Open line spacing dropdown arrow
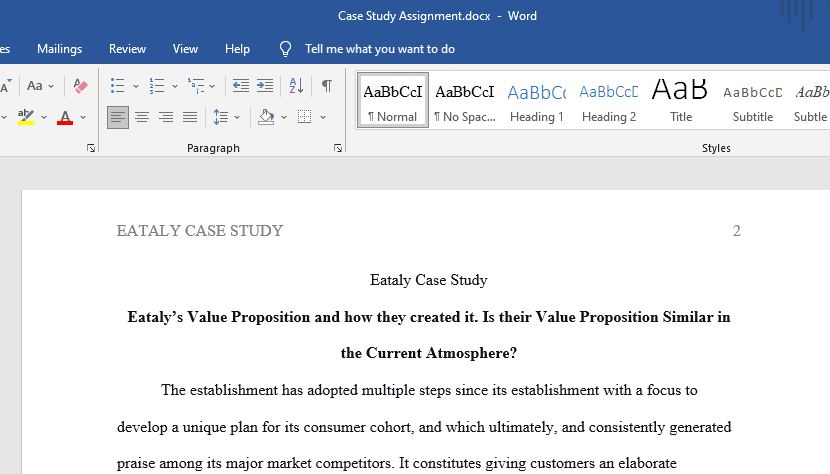Viewport: 830px width, 474px height. pos(237,117)
